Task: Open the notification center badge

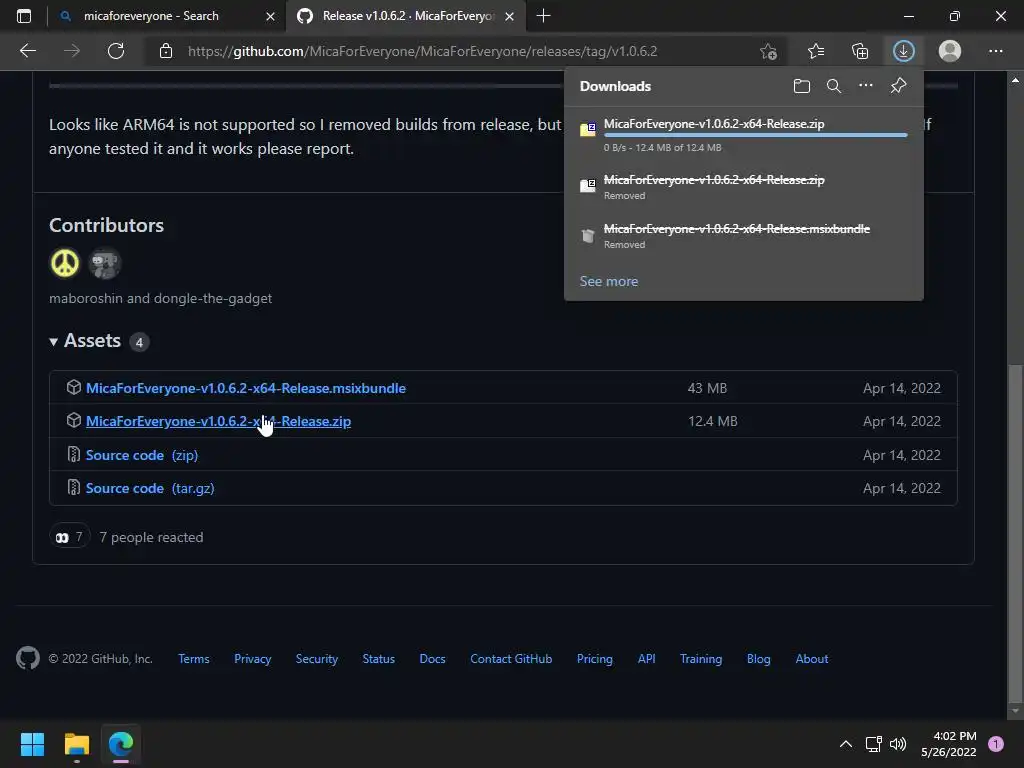Action: coord(996,744)
